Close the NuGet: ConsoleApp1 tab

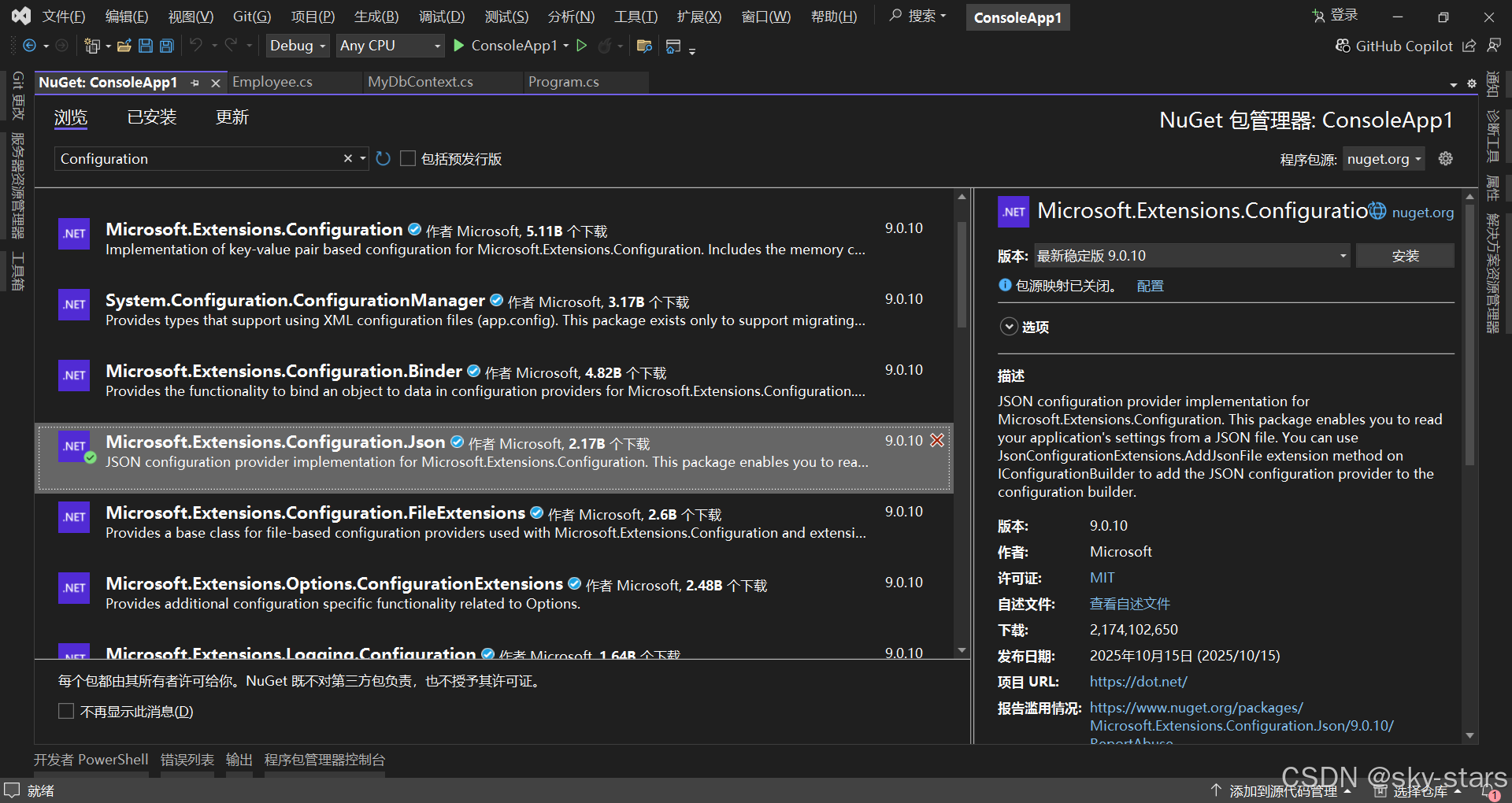pyautogui.click(x=215, y=83)
